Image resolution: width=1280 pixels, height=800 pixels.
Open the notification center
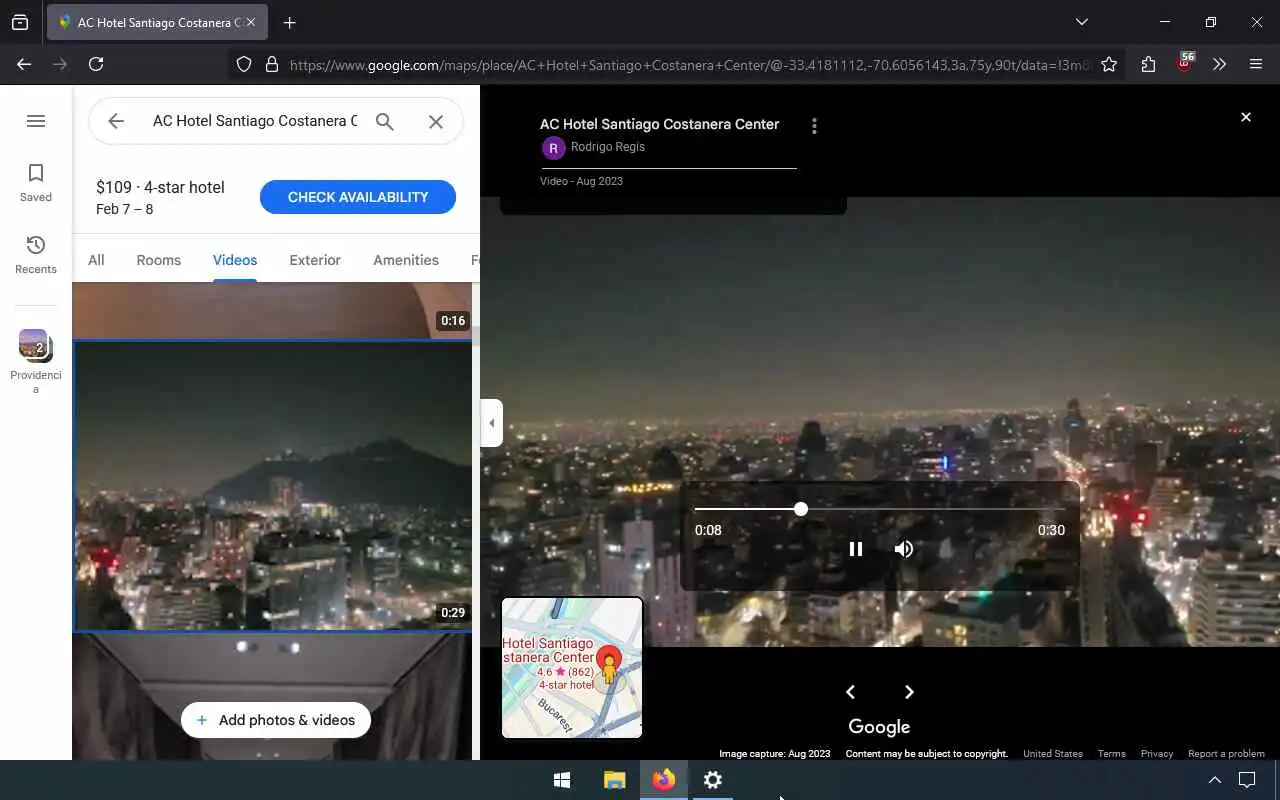coord(1247,780)
